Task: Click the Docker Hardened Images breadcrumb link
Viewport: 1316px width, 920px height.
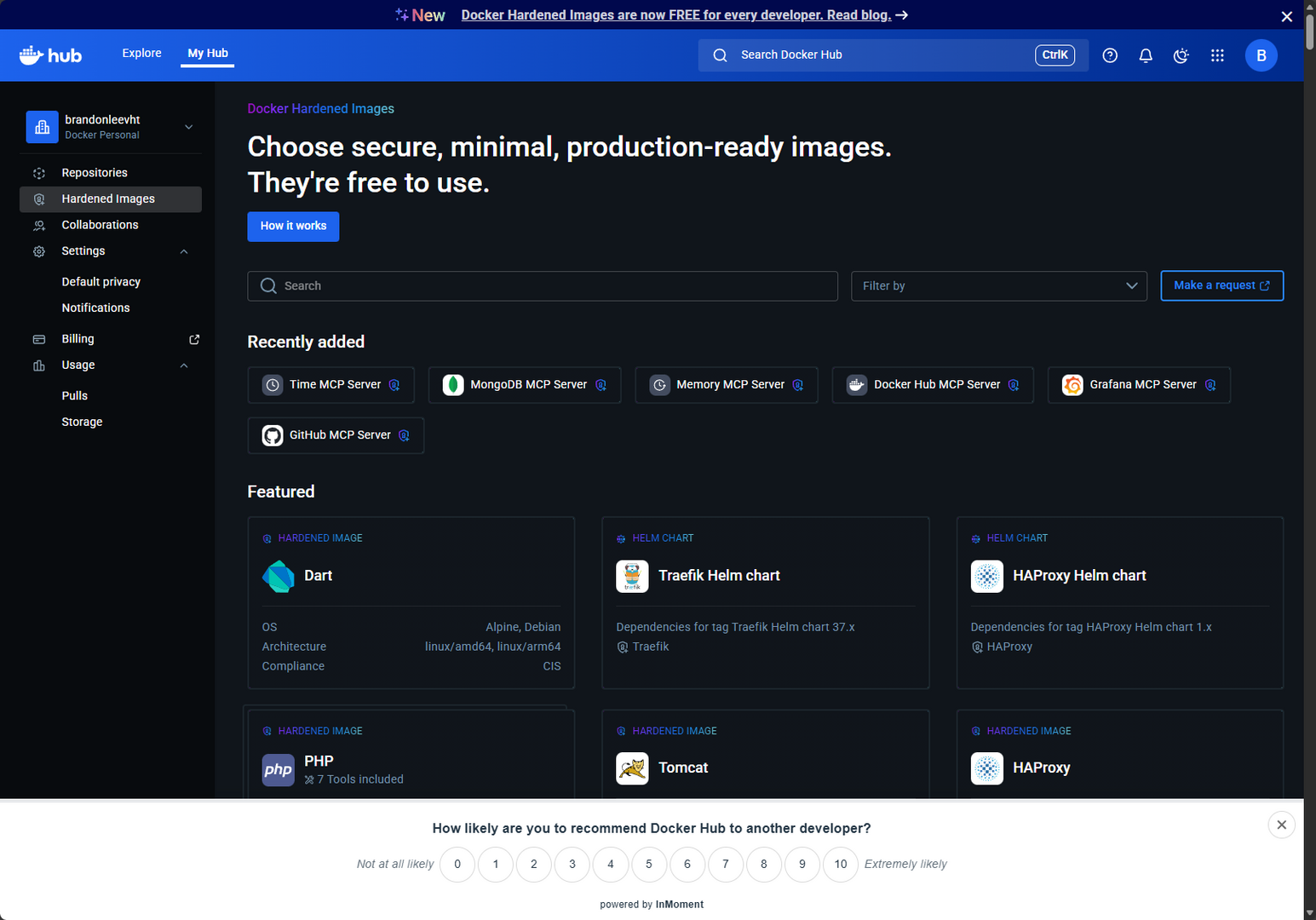Action: (x=320, y=109)
